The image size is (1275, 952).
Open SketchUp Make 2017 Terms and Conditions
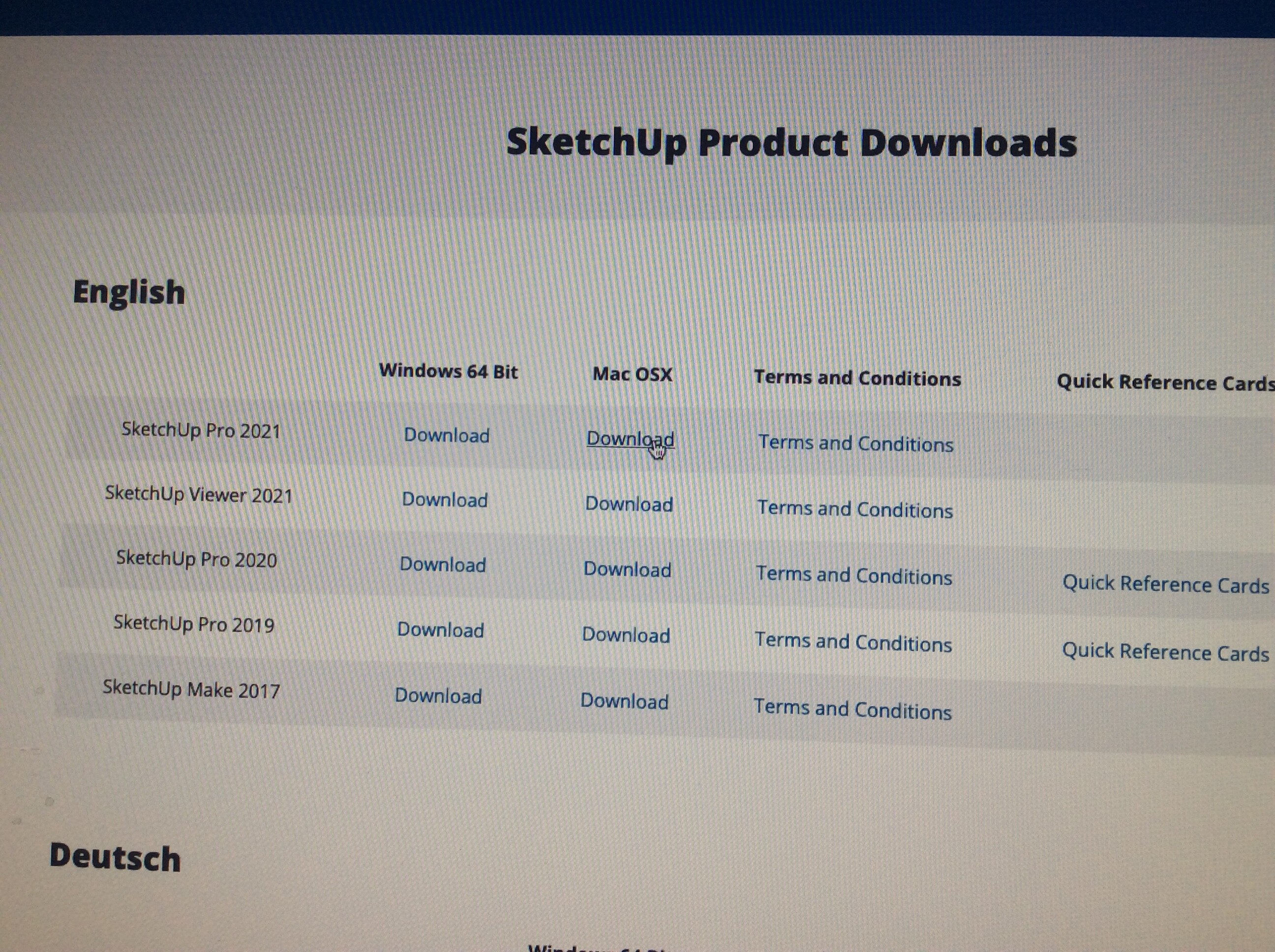coord(852,710)
